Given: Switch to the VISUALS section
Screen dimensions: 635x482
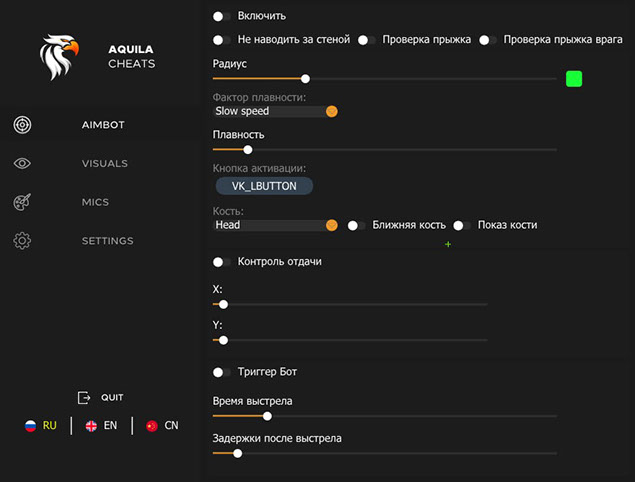Looking at the screenshot, I should click(x=105, y=164).
